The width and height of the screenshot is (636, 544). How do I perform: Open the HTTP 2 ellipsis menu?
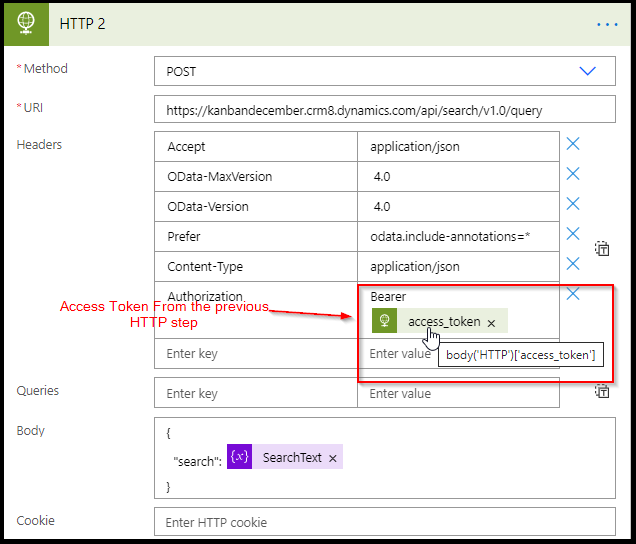(x=607, y=24)
